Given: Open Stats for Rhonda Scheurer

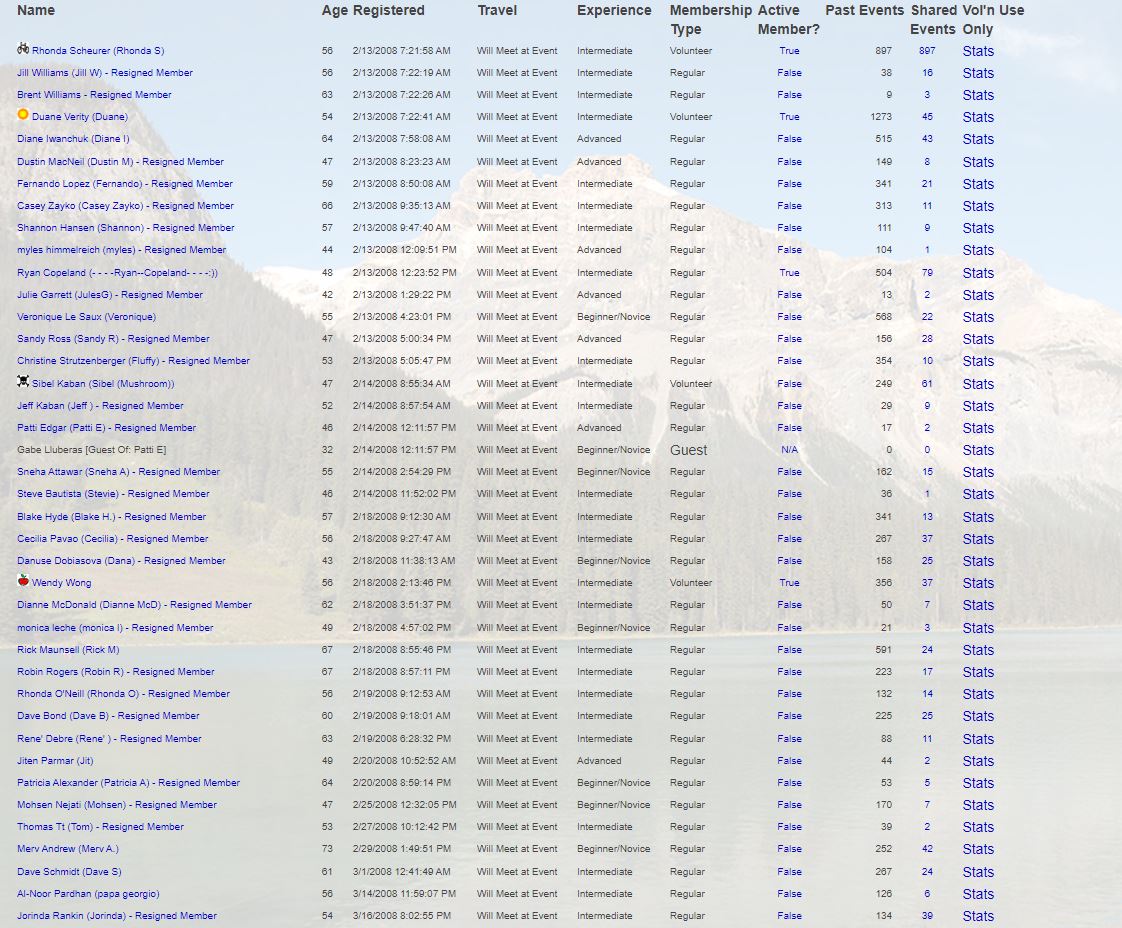Looking at the screenshot, I should 978,51.
